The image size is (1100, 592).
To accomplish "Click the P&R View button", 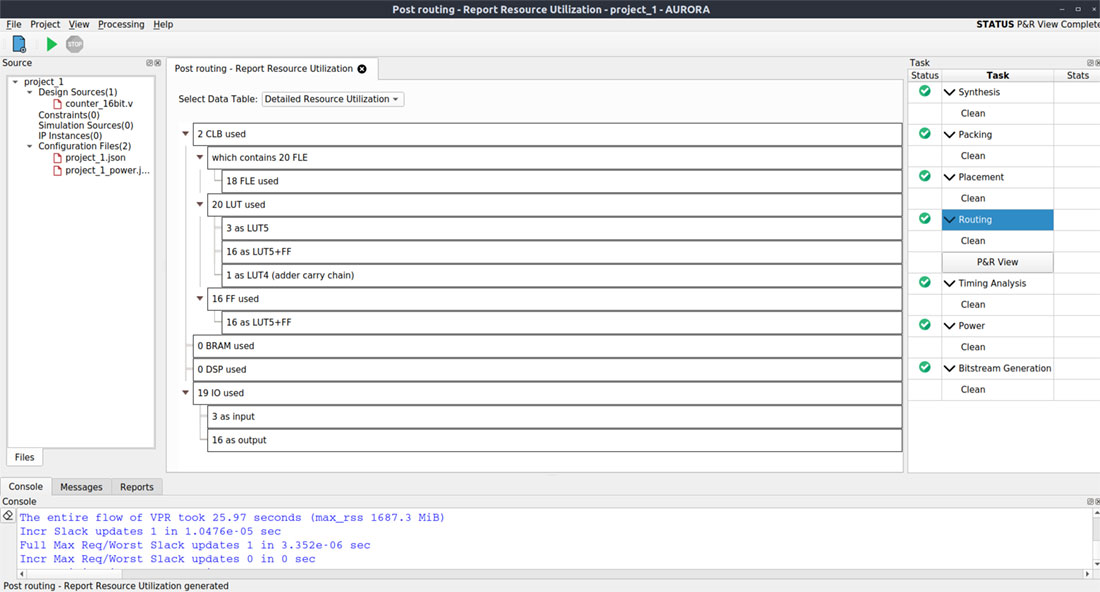I will pyautogui.click(x=998, y=262).
